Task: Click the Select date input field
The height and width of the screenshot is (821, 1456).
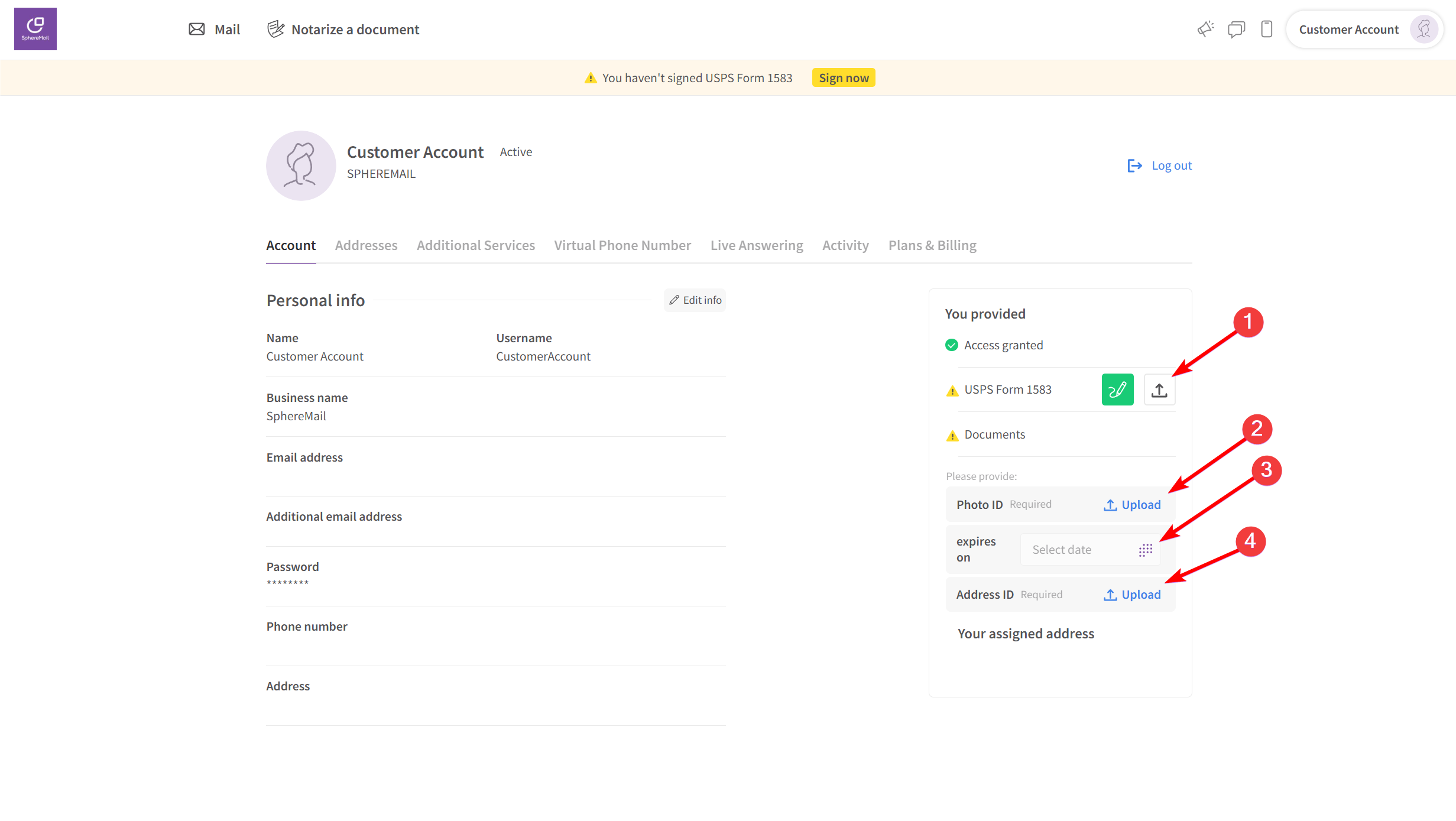Action: (x=1076, y=550)
